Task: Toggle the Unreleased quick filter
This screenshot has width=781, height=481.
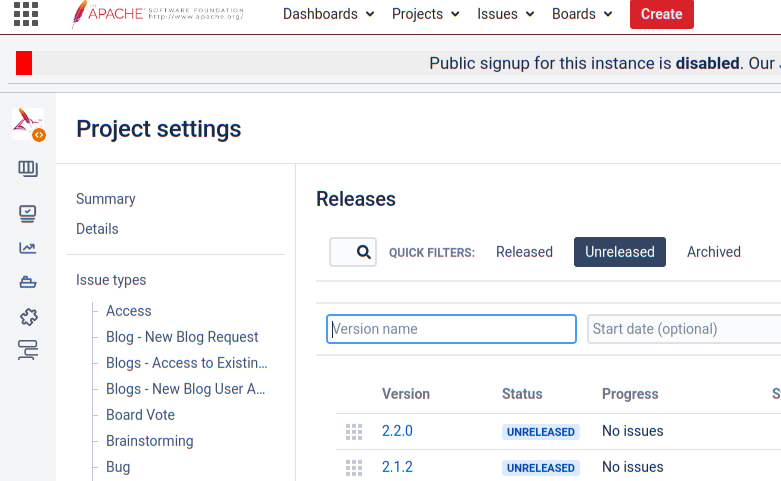Action: coord(620,252)
